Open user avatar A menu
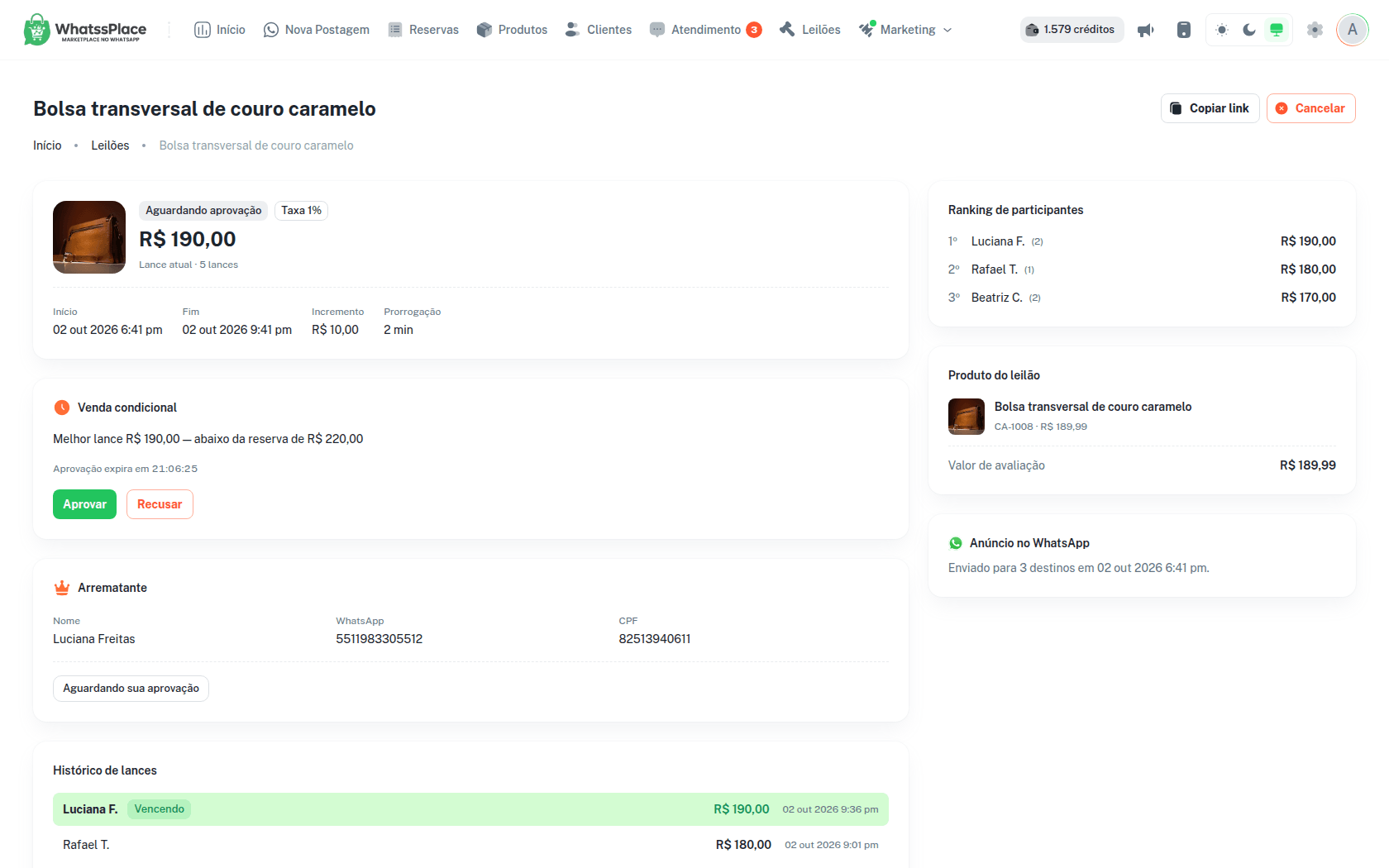 (x=1353, y=30)
